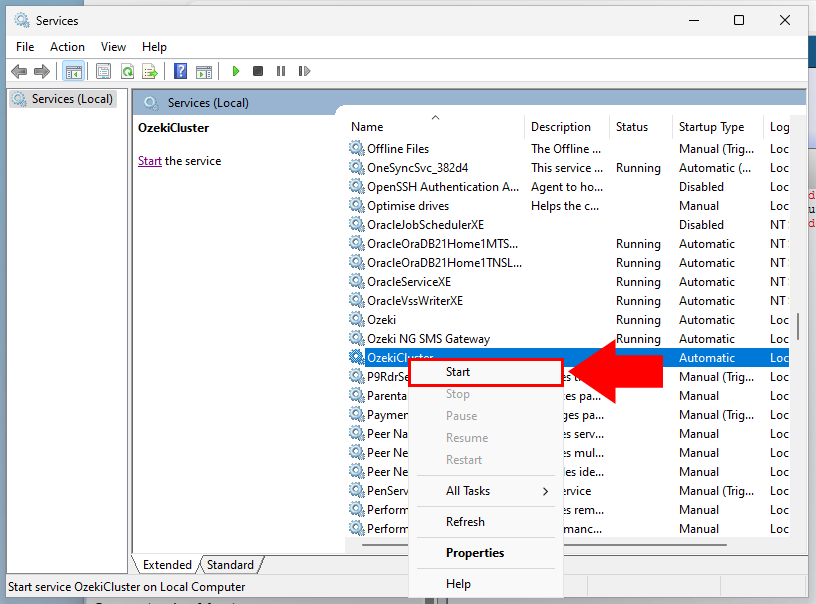The height and width of the screenshot is (604, 816).
Task: Click the gear icon of Offline Files
Action: pos(356,148)
